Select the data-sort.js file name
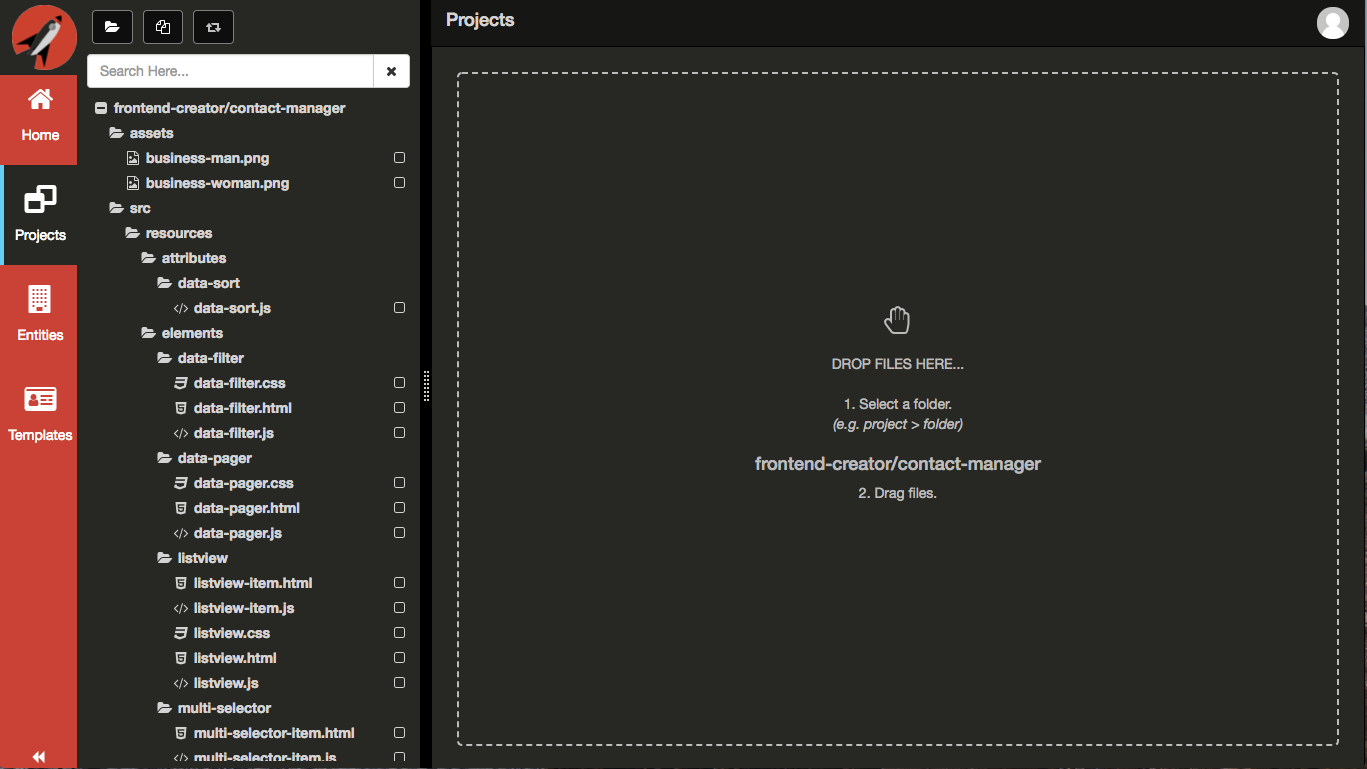Image resolution: width=1367 pixels, height=769 pixels. click(232, 308)
